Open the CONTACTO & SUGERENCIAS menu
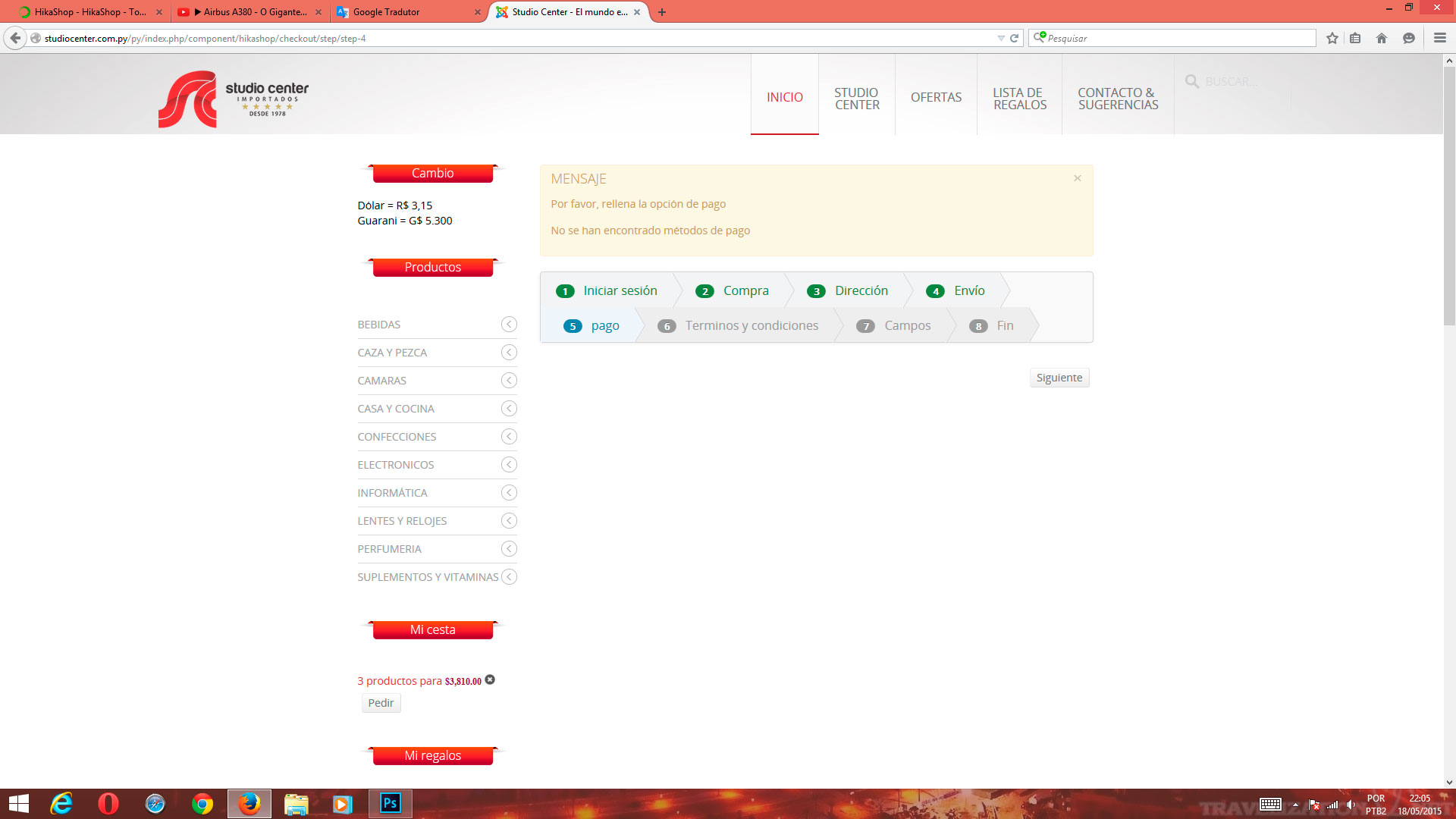The image size is (1456, 819). coord(1118,99)
